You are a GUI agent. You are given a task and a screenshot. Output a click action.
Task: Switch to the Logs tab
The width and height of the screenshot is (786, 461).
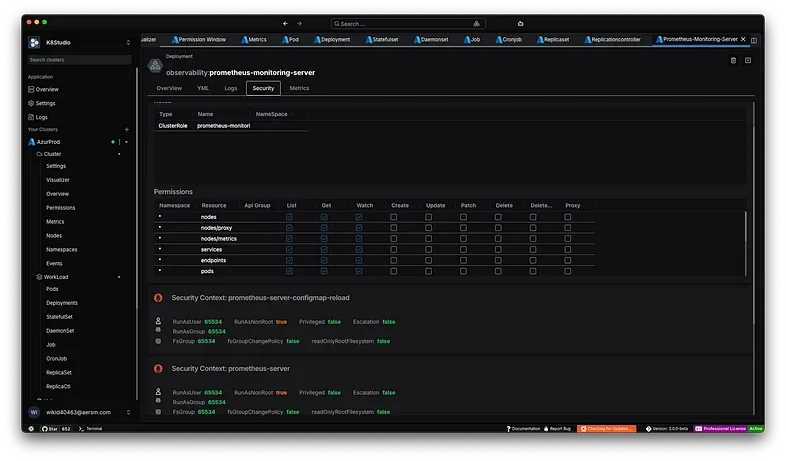click(x=231, y=88)
